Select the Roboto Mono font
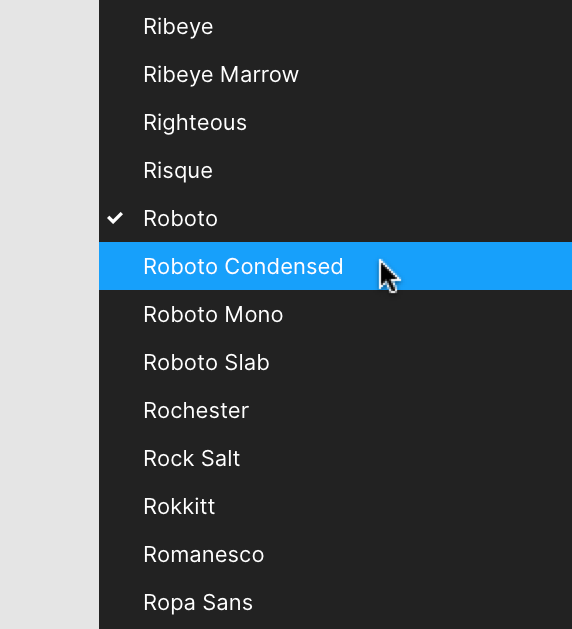 [335, 314]
